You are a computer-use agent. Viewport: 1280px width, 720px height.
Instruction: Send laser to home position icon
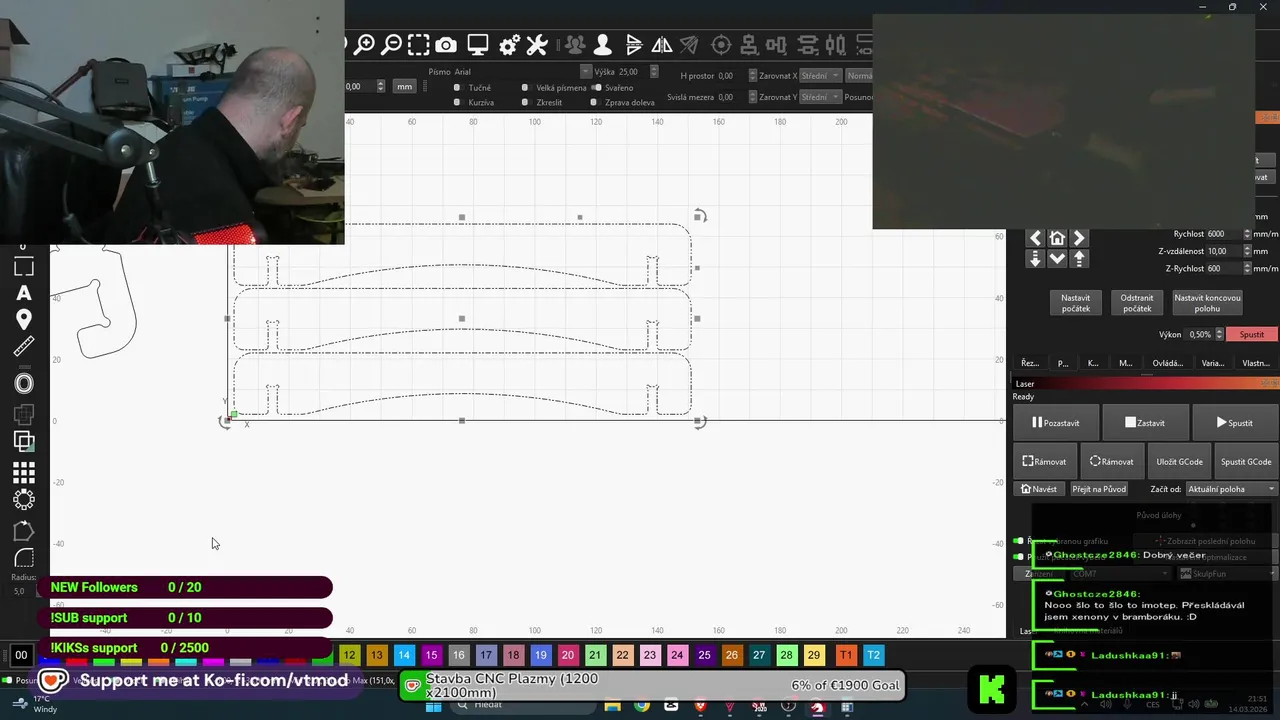pyautogui.click(x=1057, y=238)
